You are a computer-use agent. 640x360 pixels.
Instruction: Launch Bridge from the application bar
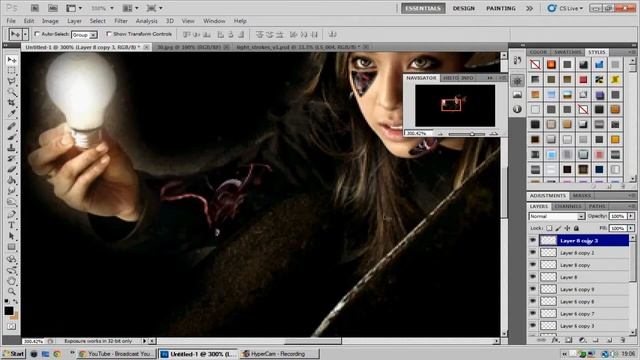click(35, 8)
